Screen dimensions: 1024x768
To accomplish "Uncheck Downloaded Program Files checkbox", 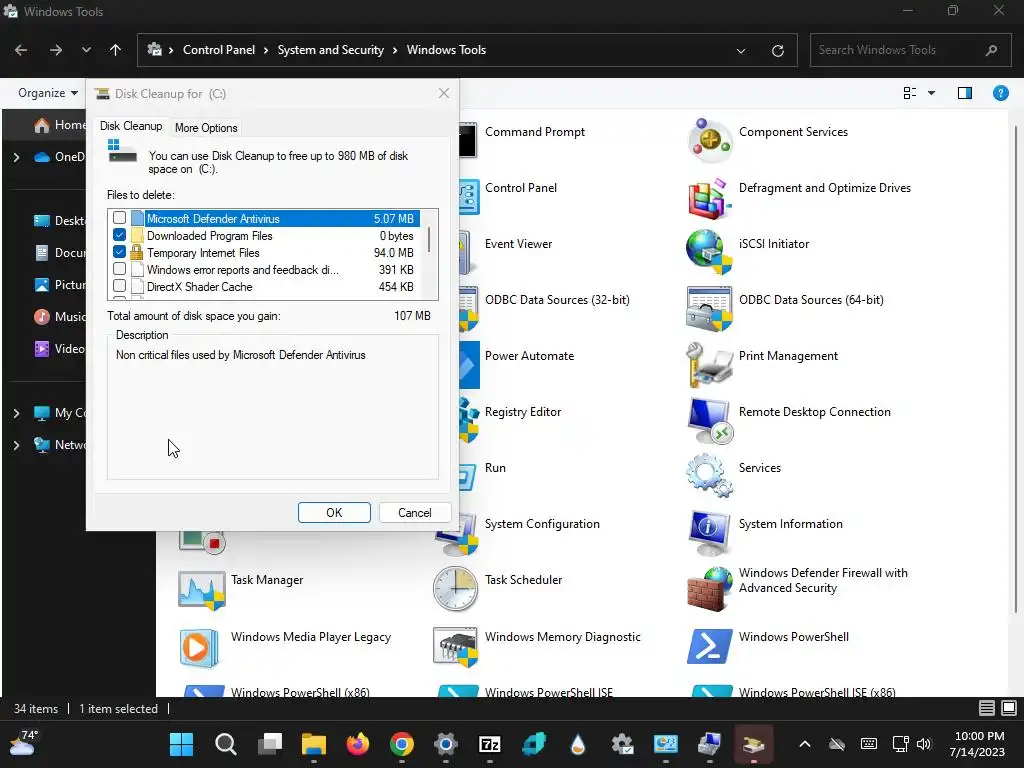I will (120, 235).
